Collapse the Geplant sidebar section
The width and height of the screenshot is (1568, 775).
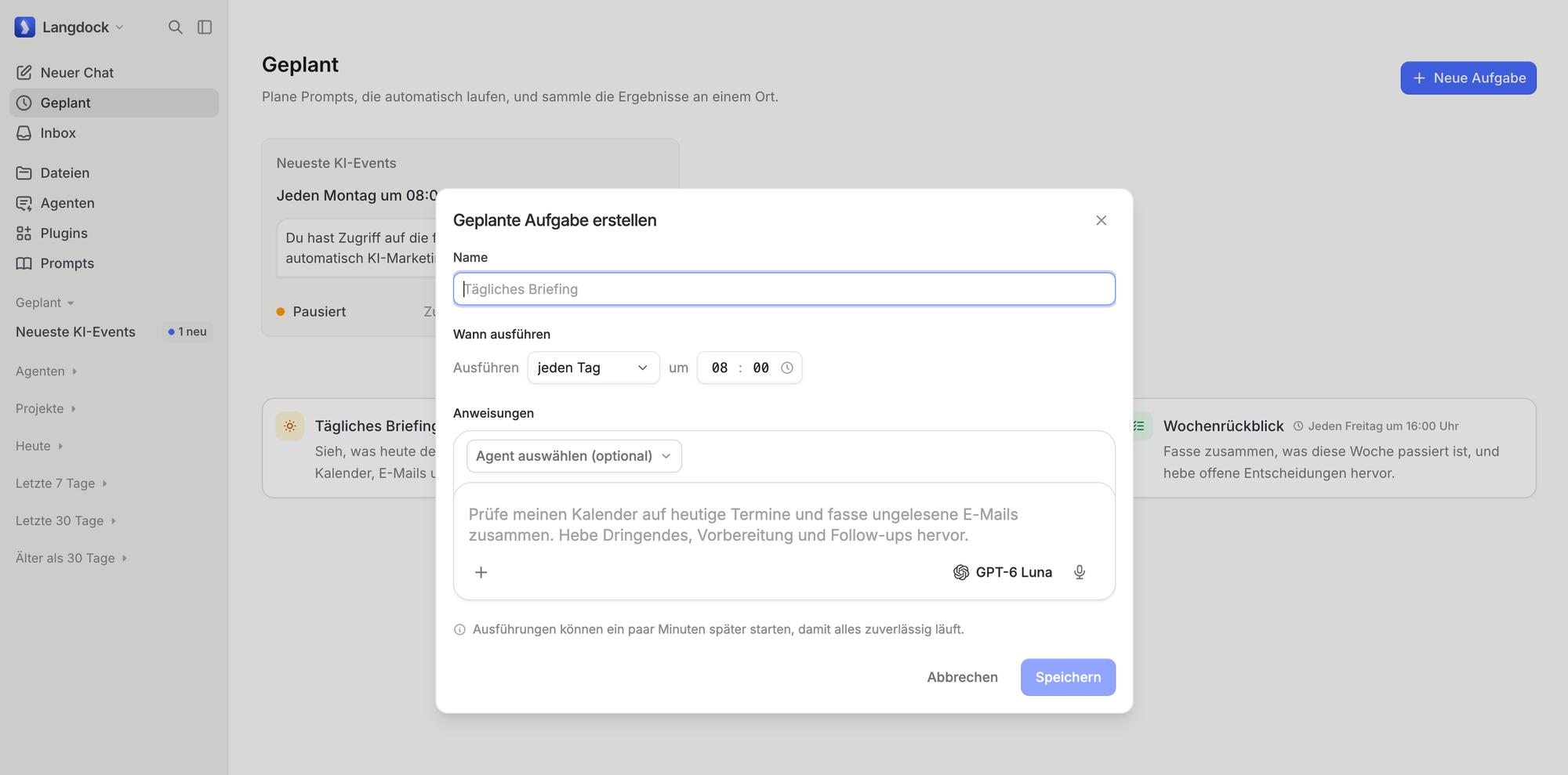pos(45,302)
